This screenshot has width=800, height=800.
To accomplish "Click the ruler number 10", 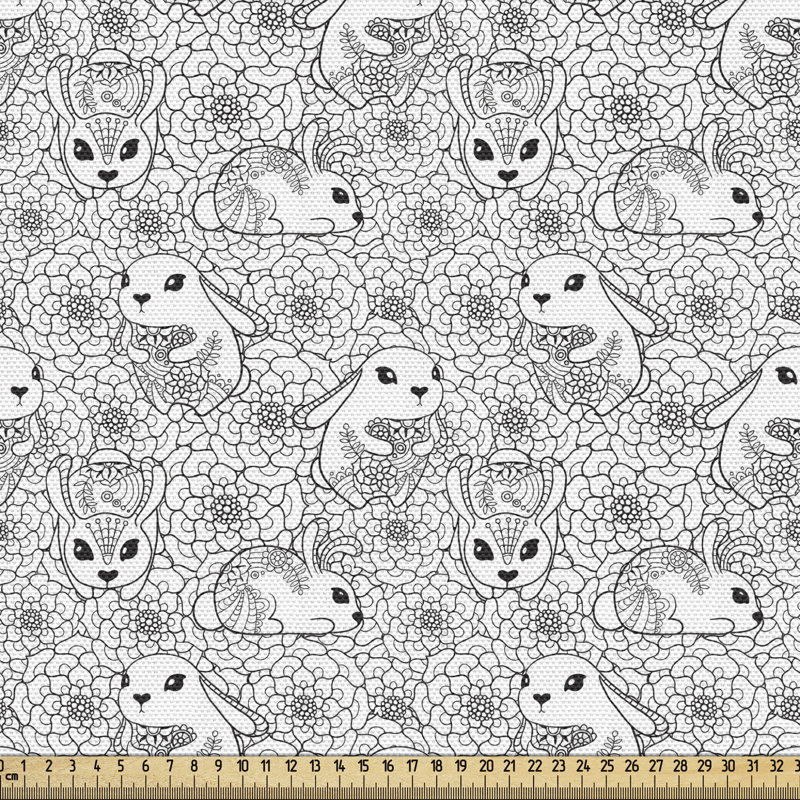I will pyautogui.click(x=242, y=766).
